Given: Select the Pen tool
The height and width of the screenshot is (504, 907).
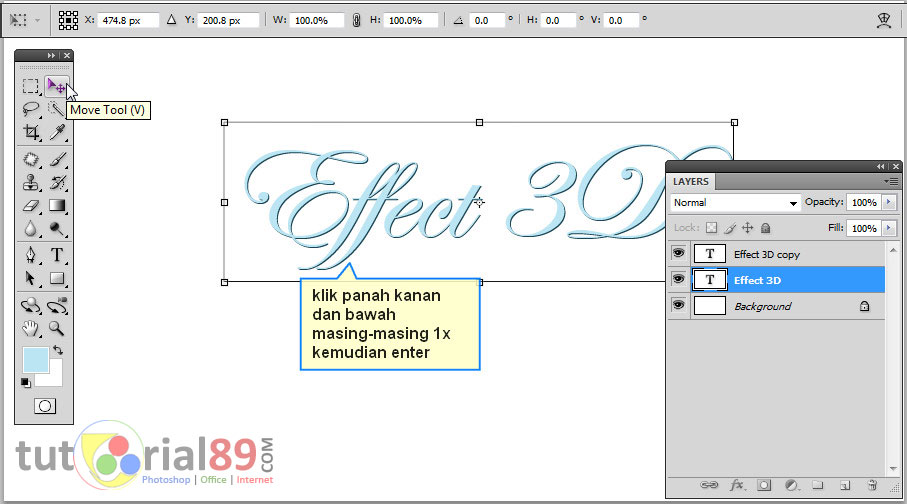Looking at the screenshot, I should [31, 255].
